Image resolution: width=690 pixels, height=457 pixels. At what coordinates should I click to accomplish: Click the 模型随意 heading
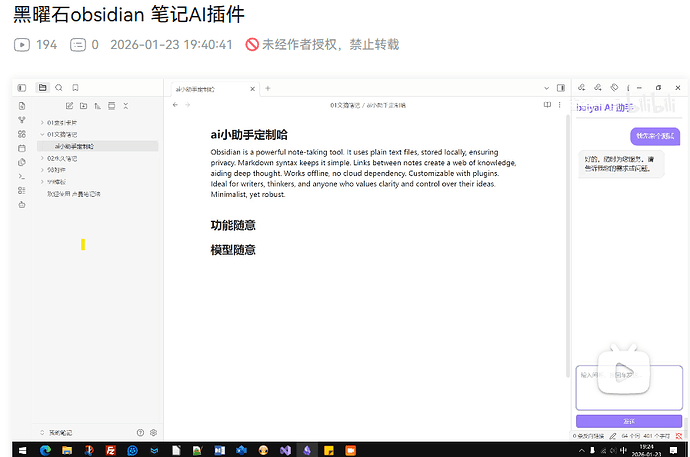pyautogui.click(x=233, y=250)
